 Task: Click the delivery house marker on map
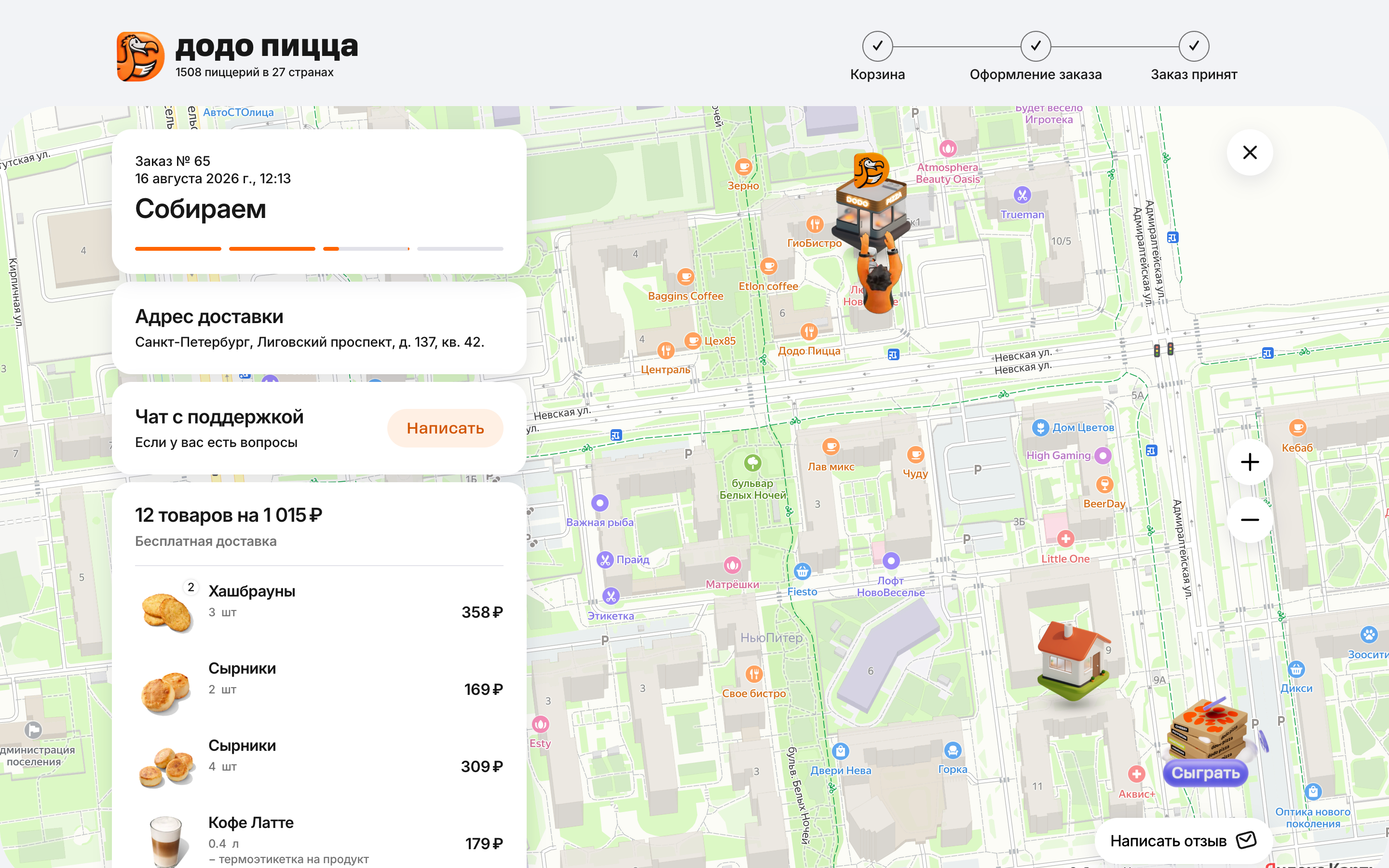click(1073, 660)
